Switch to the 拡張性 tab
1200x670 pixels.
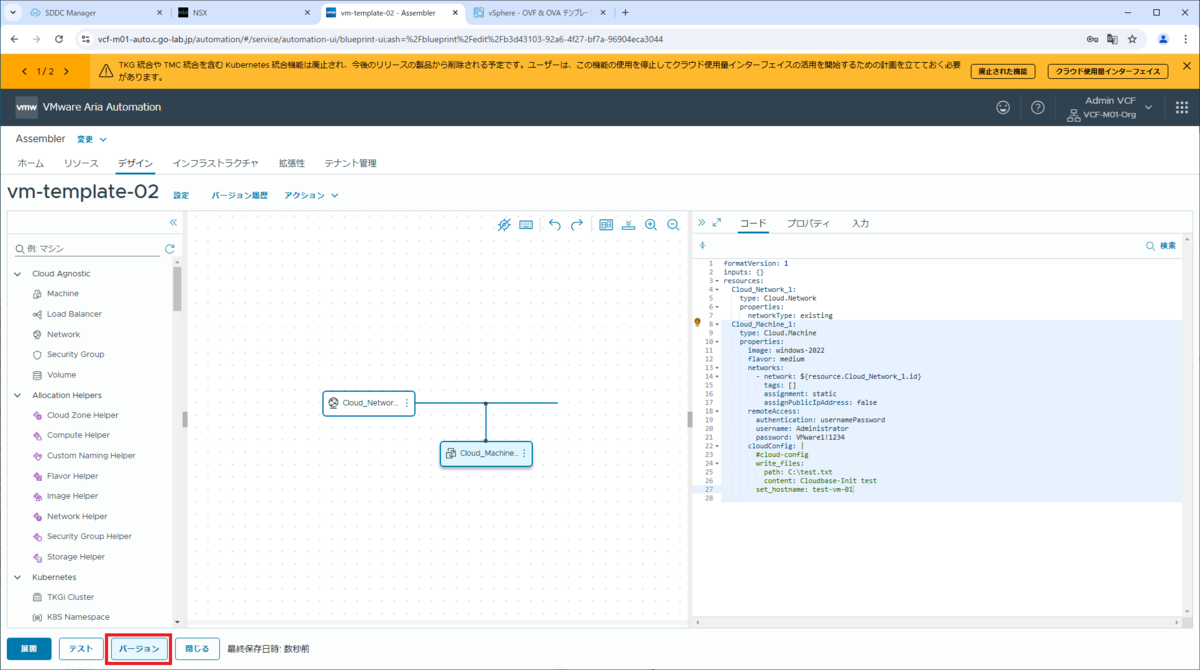[x=291, y=163]
